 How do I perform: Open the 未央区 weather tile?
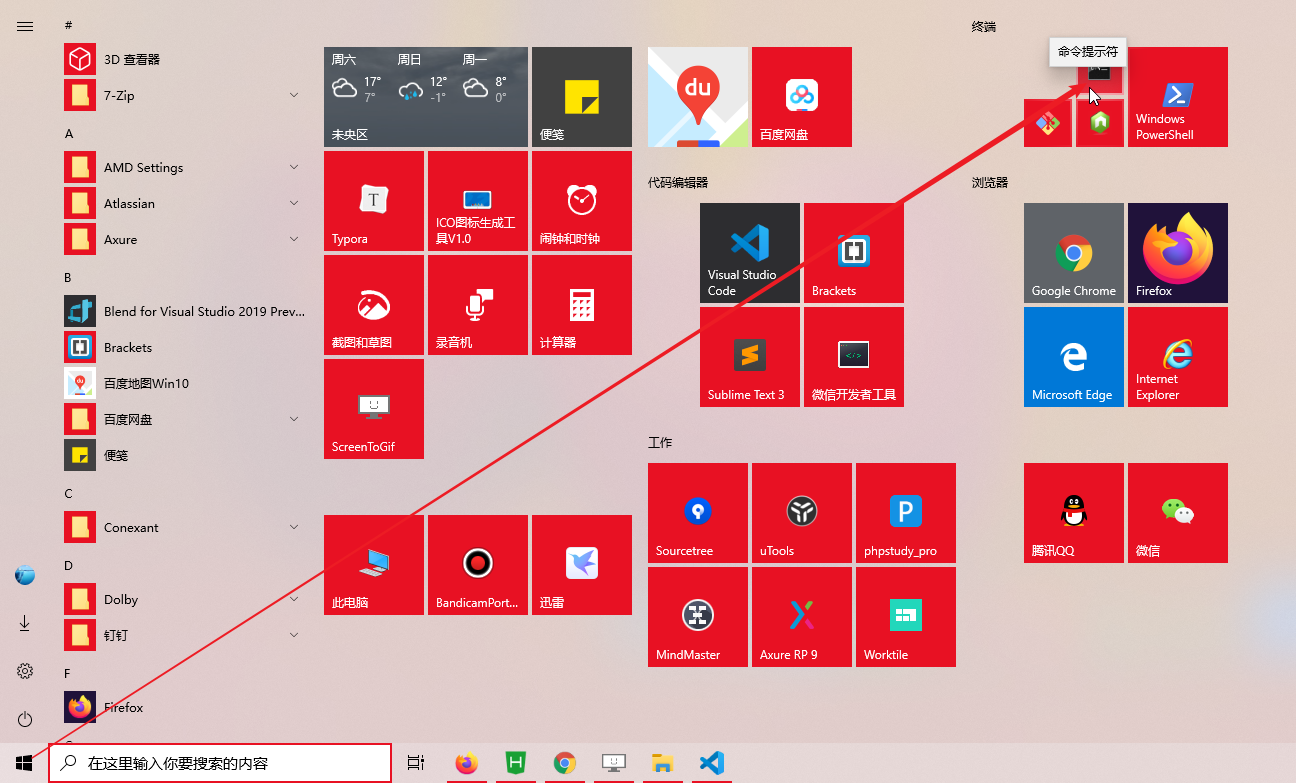point(426,97)
